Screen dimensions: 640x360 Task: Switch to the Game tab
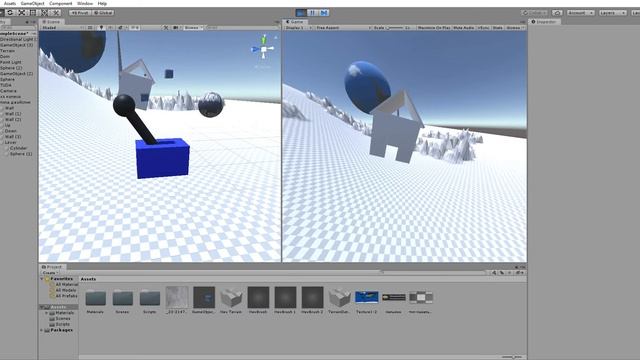(295, 22)
